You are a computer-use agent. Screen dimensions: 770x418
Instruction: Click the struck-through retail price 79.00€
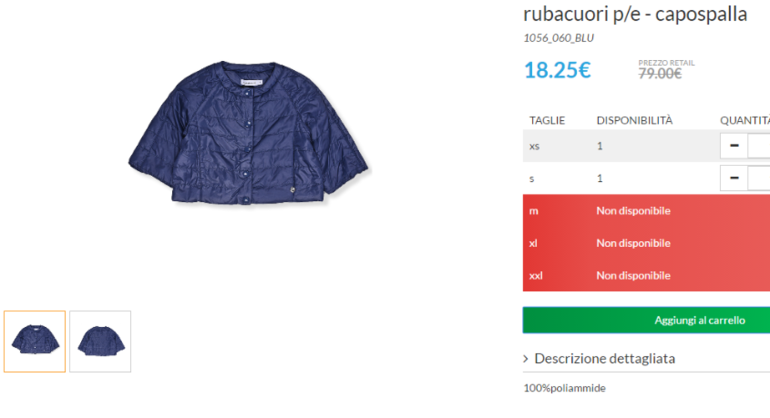[660, 74]
